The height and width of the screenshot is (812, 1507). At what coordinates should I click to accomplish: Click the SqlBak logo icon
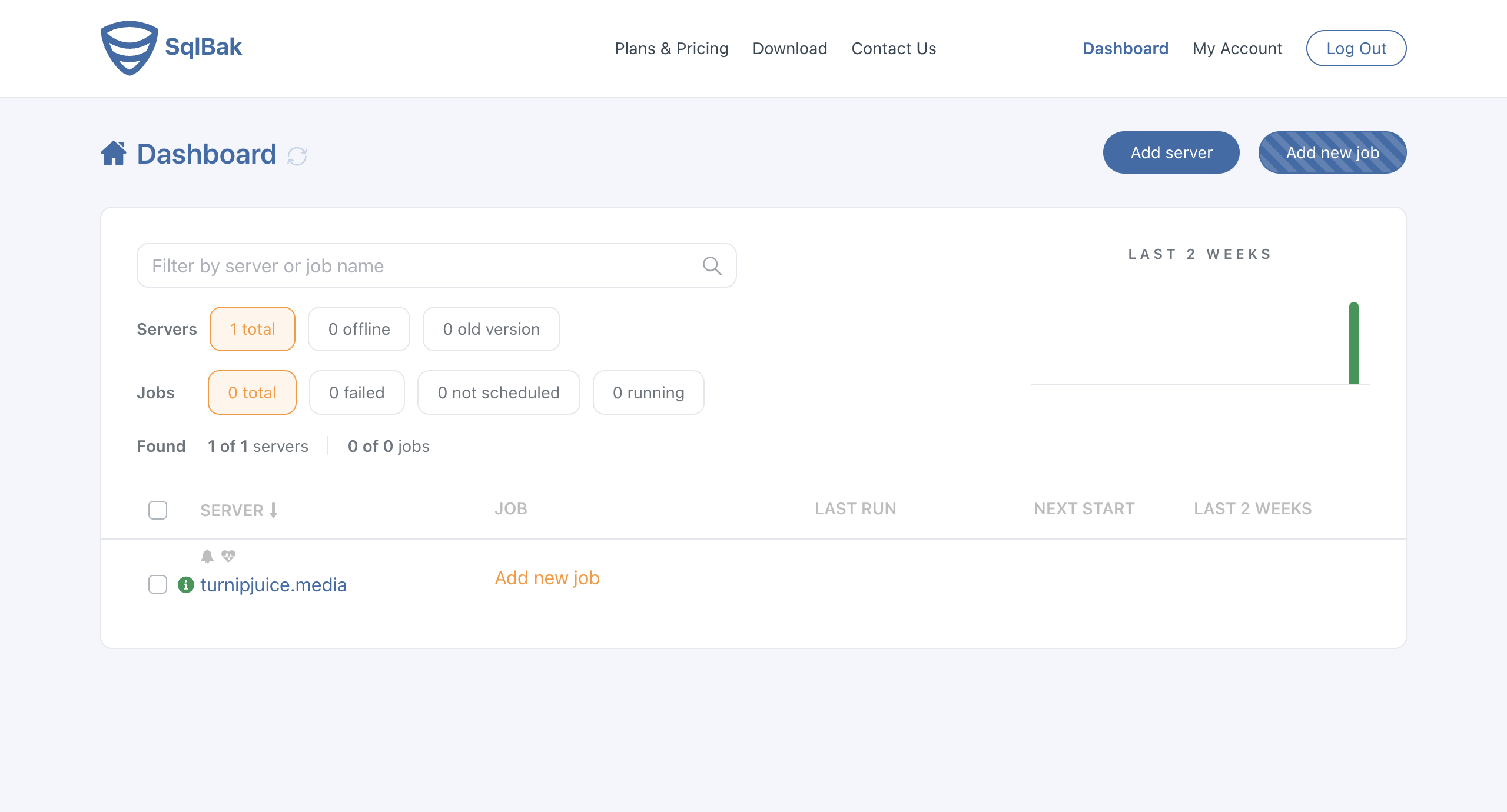(x=127, y=47)
